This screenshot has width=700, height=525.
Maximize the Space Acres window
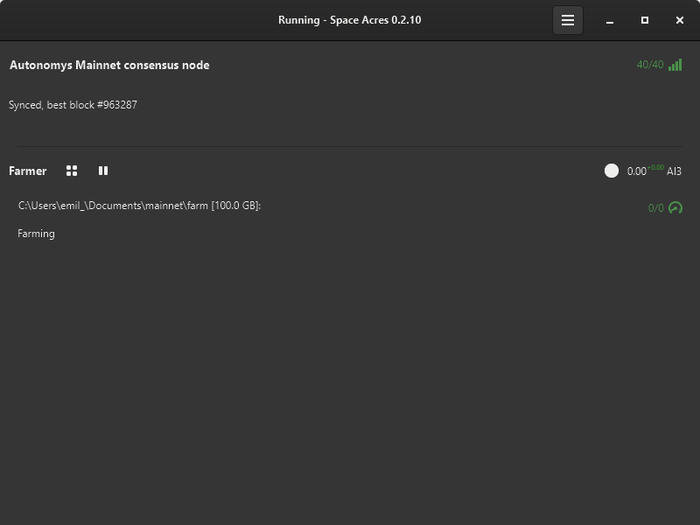coord(645,20)
